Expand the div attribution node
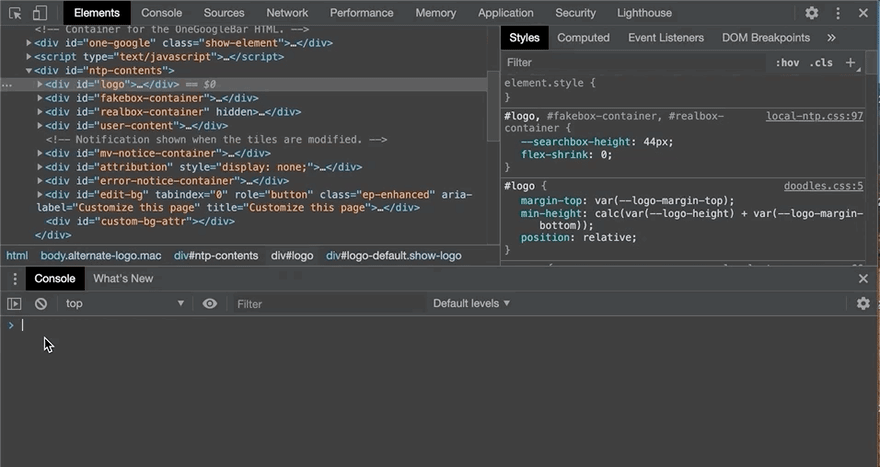The width and height of the screenshot is (880, 467). coord(40,167)
